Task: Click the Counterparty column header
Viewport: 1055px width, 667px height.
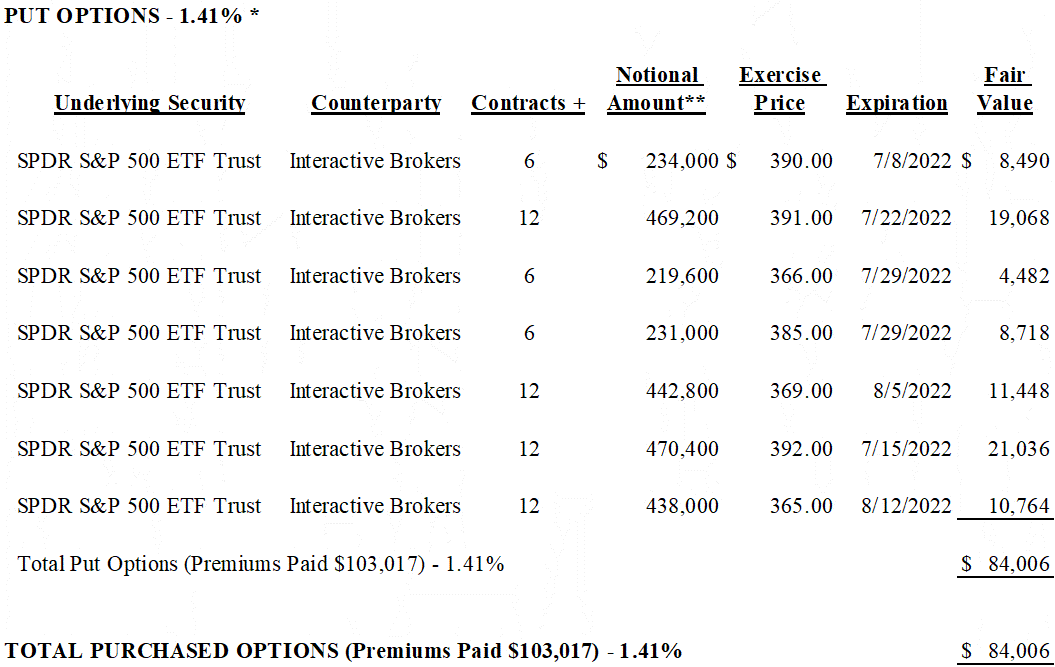Action: 376,103
